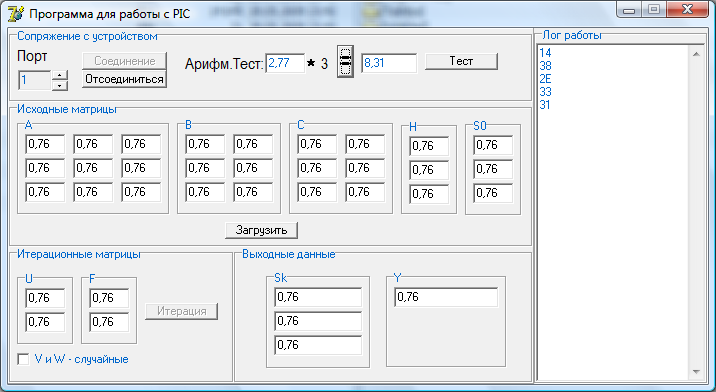Click matrix C first row second cell
The width and height of the screenshot is (716, 392).
pyautogui.click(x=365, y=144)
